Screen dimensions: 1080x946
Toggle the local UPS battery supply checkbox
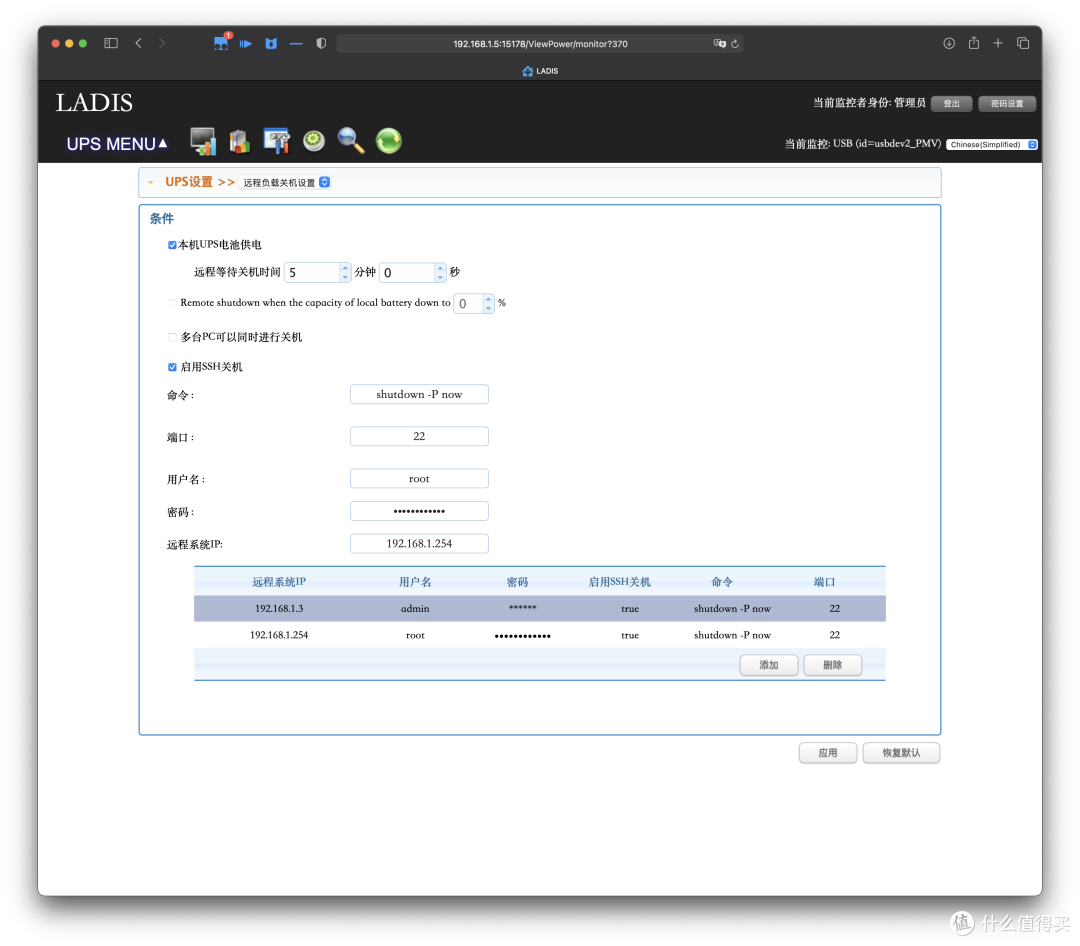click(172, 245)
